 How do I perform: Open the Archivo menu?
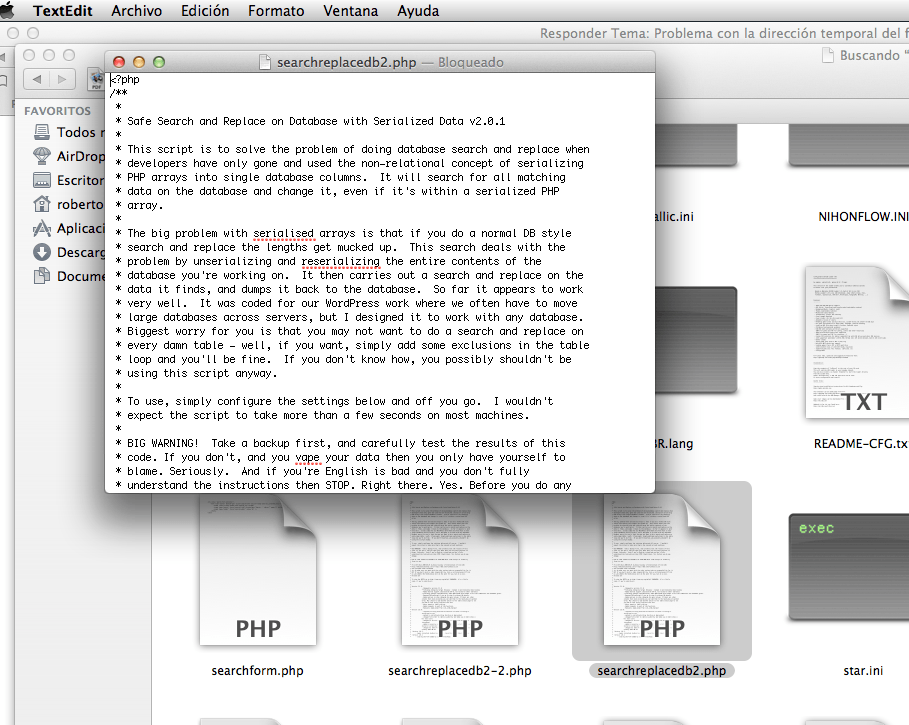pyautogui.click(x=137, y=10)
